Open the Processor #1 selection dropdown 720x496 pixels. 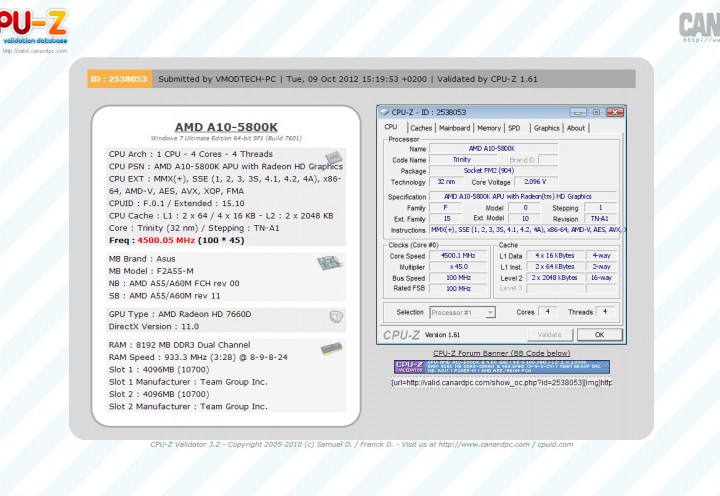pos(462,312)
